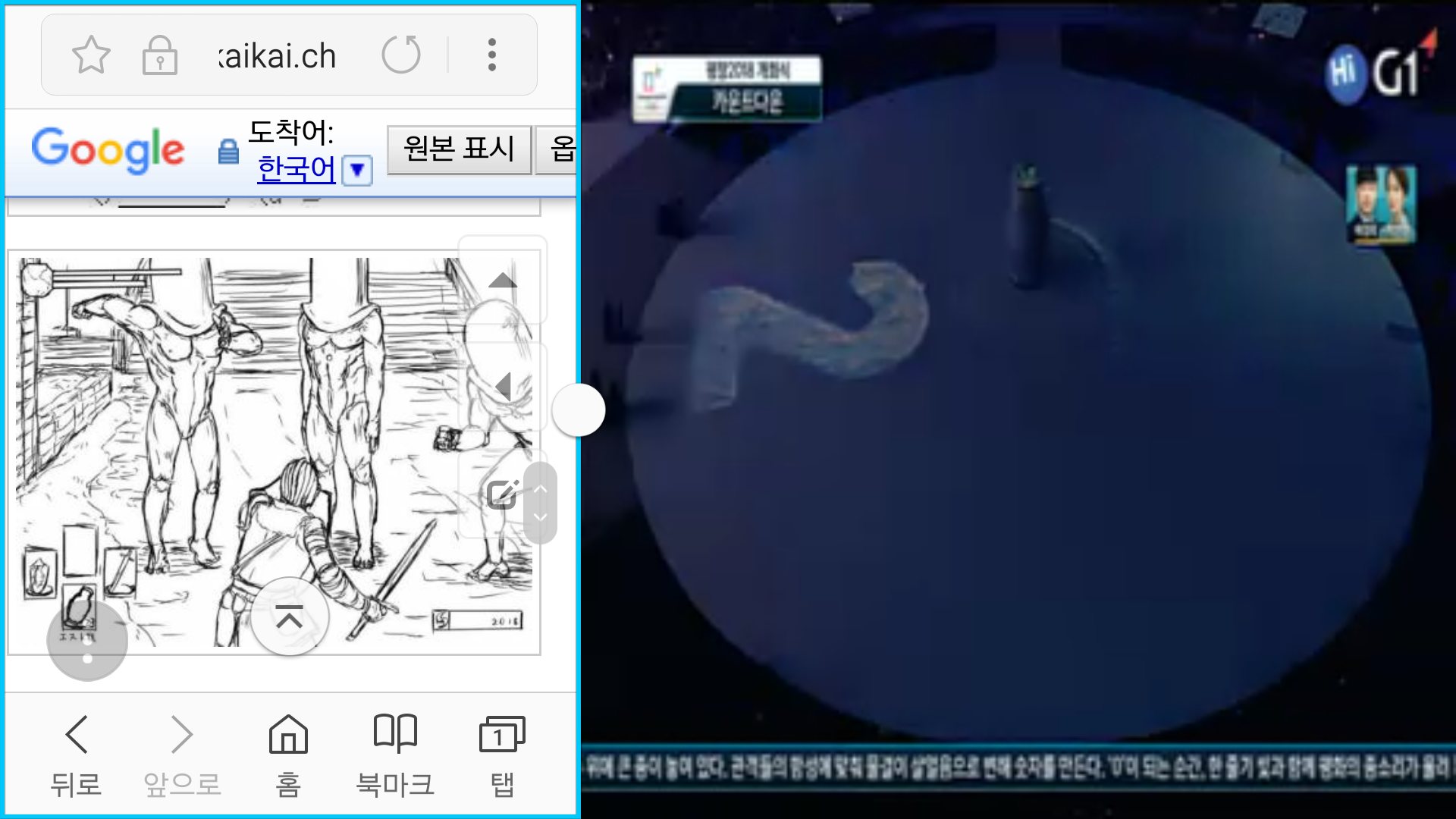Tap the padlock security icon in address bar

point(160,55)
